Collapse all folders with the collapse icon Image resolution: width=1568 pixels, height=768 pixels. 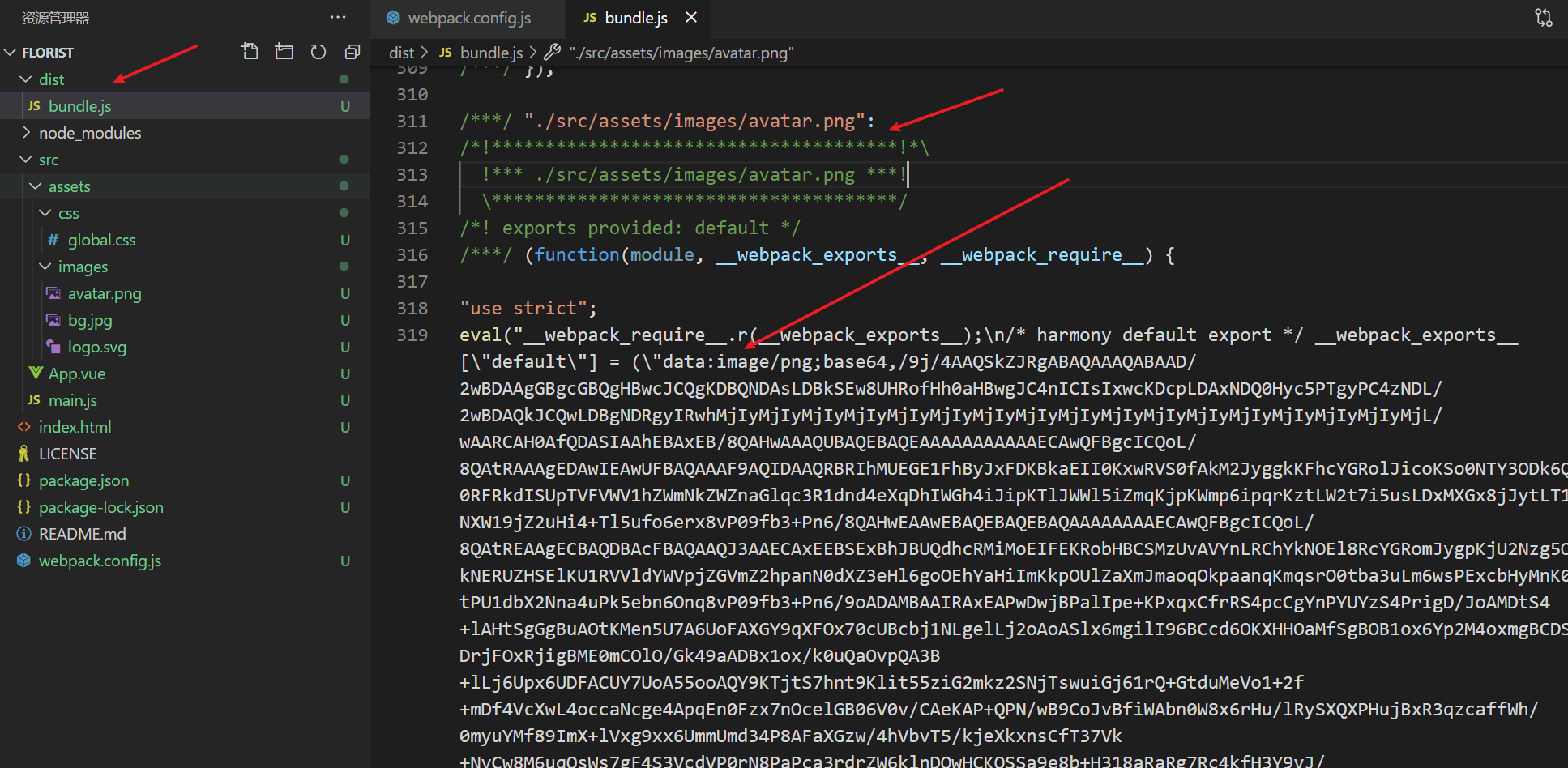[x=352, y=52]
